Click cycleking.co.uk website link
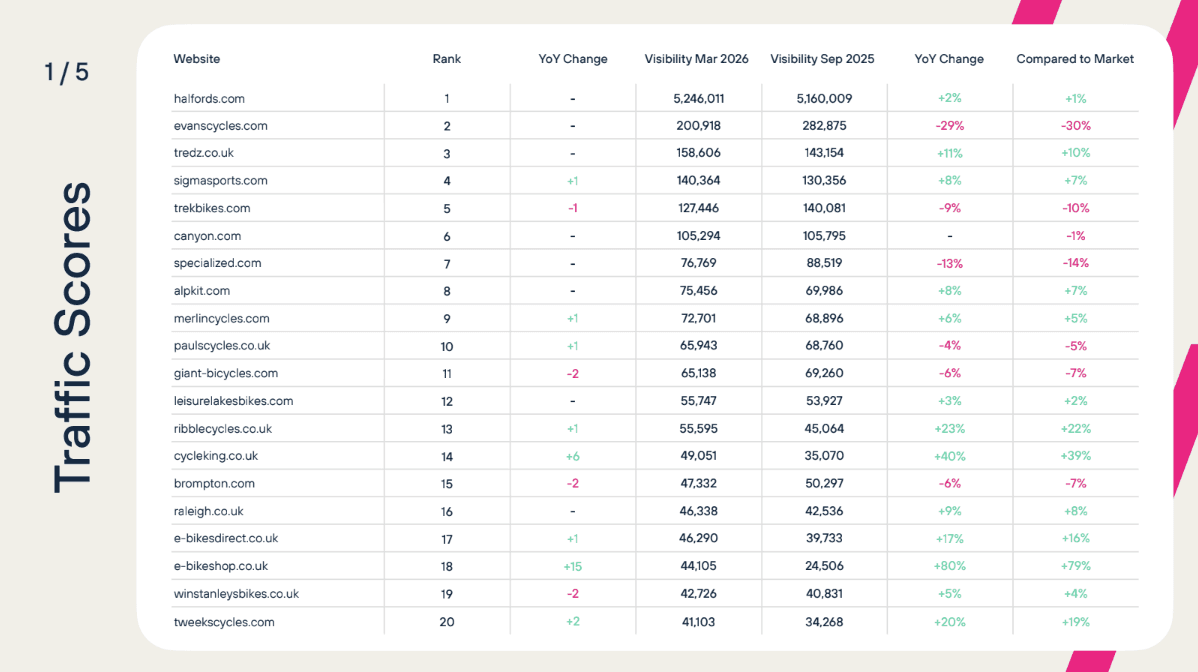This screenshot has height=672, width=1198. [x=216, y=456]
